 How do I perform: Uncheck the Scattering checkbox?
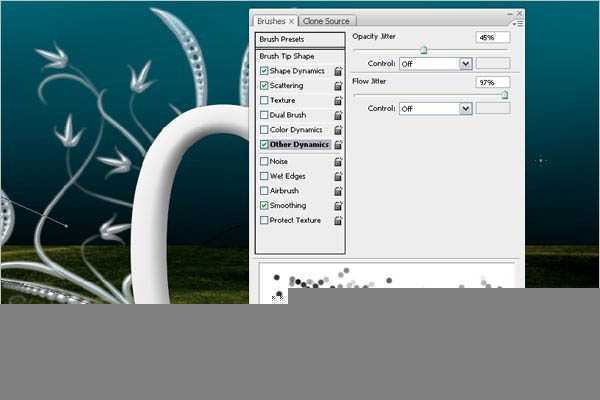tap(264, 85)
